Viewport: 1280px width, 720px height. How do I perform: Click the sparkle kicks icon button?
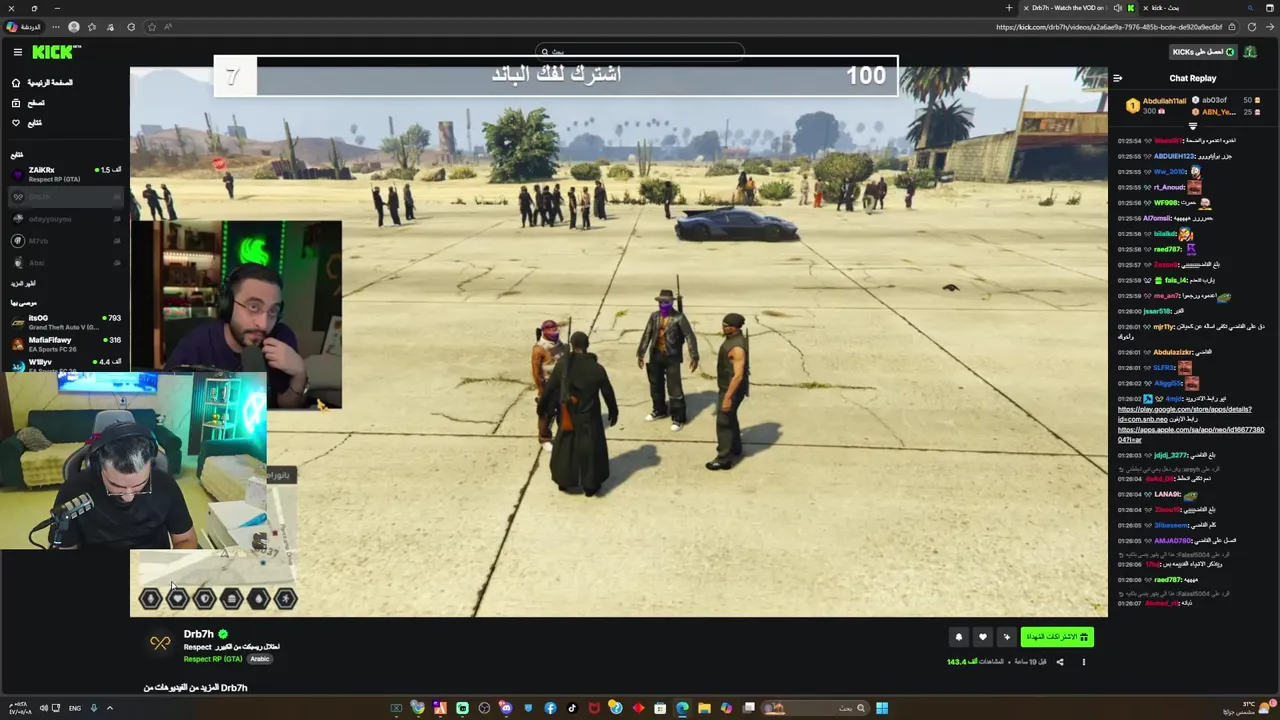click(1007, 637)
